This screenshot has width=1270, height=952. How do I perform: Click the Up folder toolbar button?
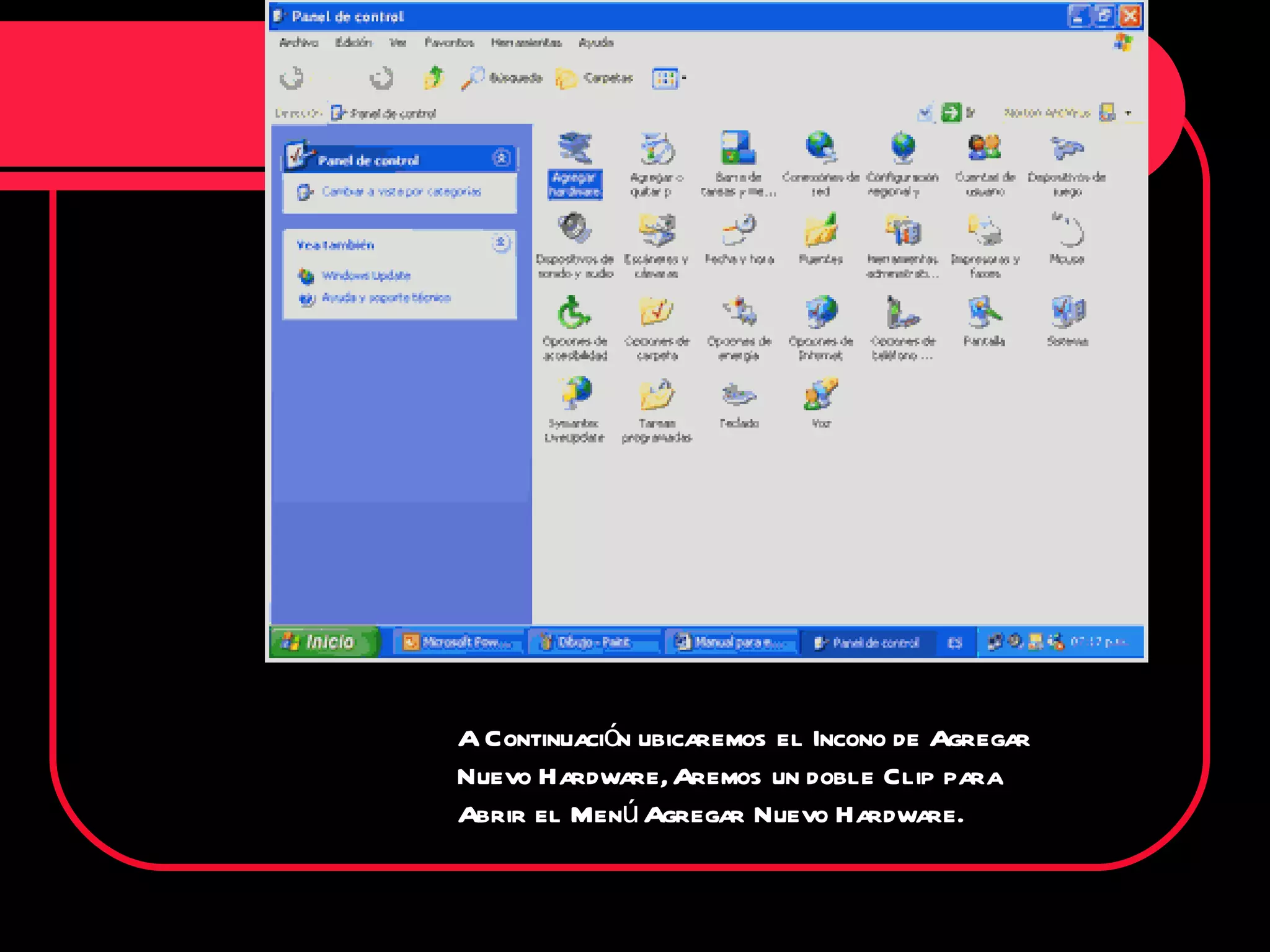(x=434, y=78)
